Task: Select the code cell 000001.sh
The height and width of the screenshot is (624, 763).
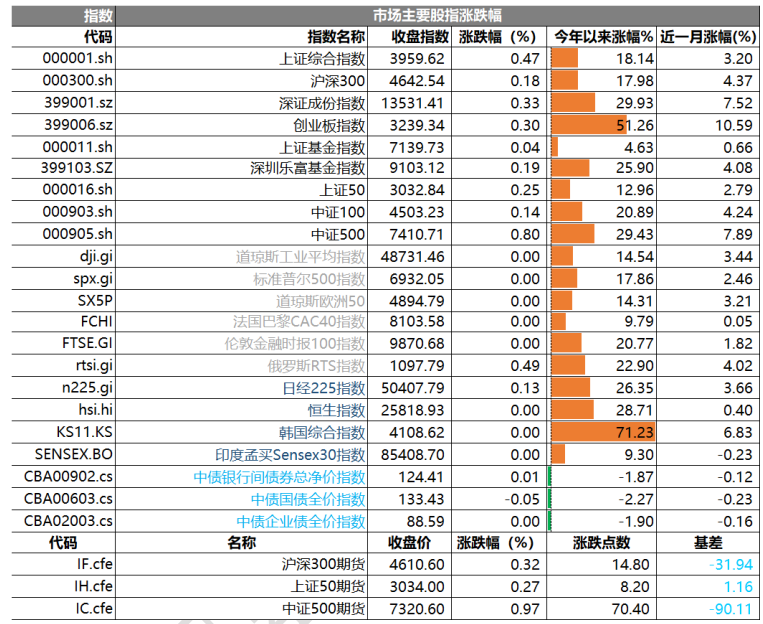Action: [x=78, y=59]
